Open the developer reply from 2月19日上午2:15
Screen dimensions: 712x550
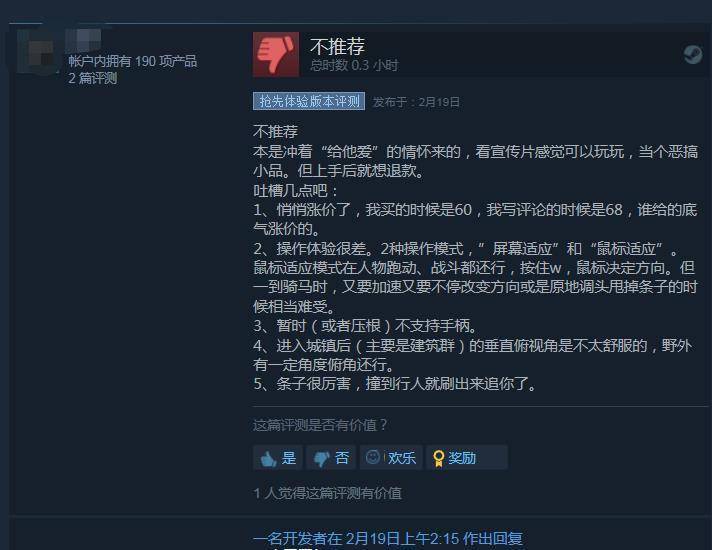click(x=388, y=539)
